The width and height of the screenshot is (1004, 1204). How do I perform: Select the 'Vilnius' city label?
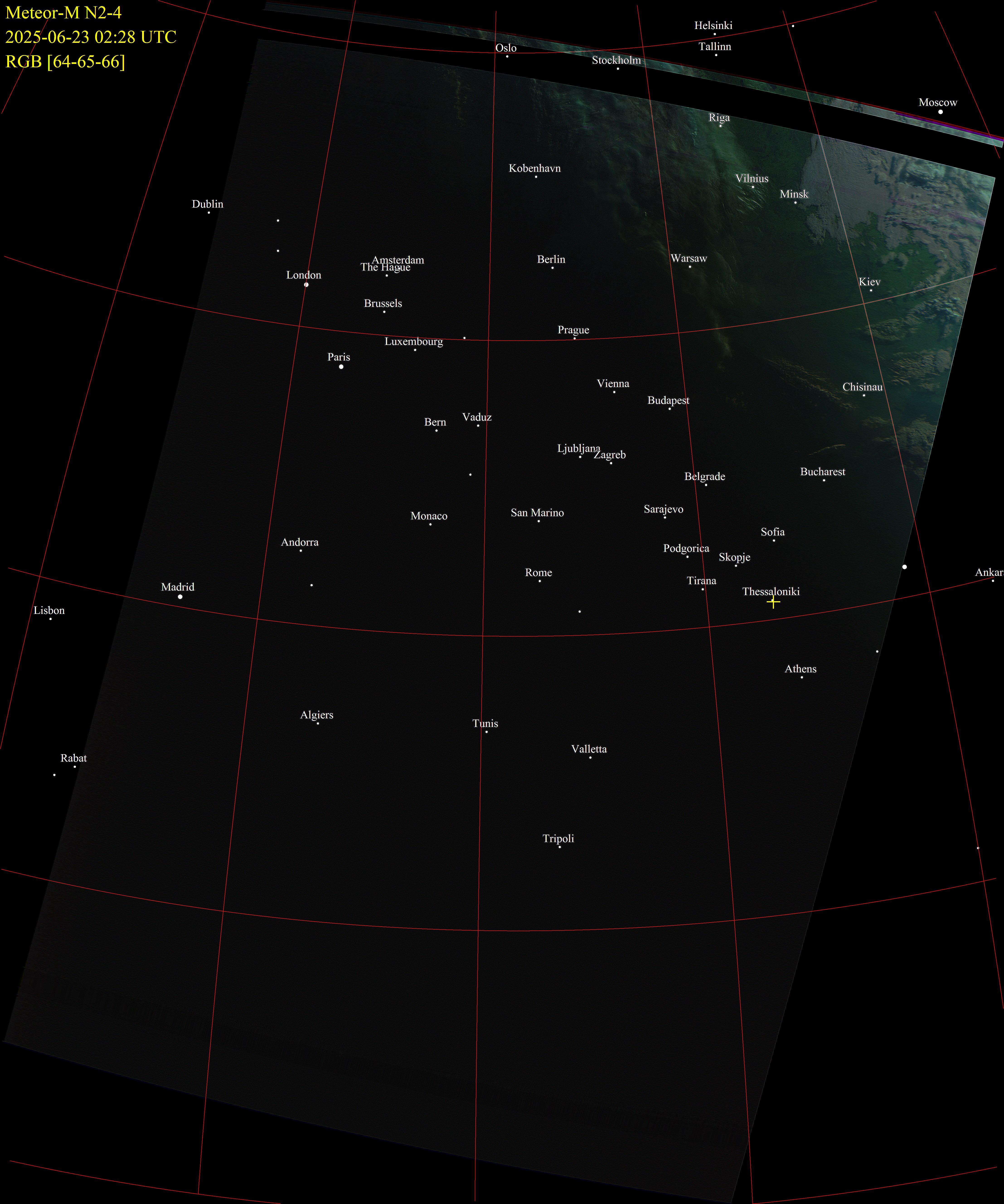(x=752, y=178)
